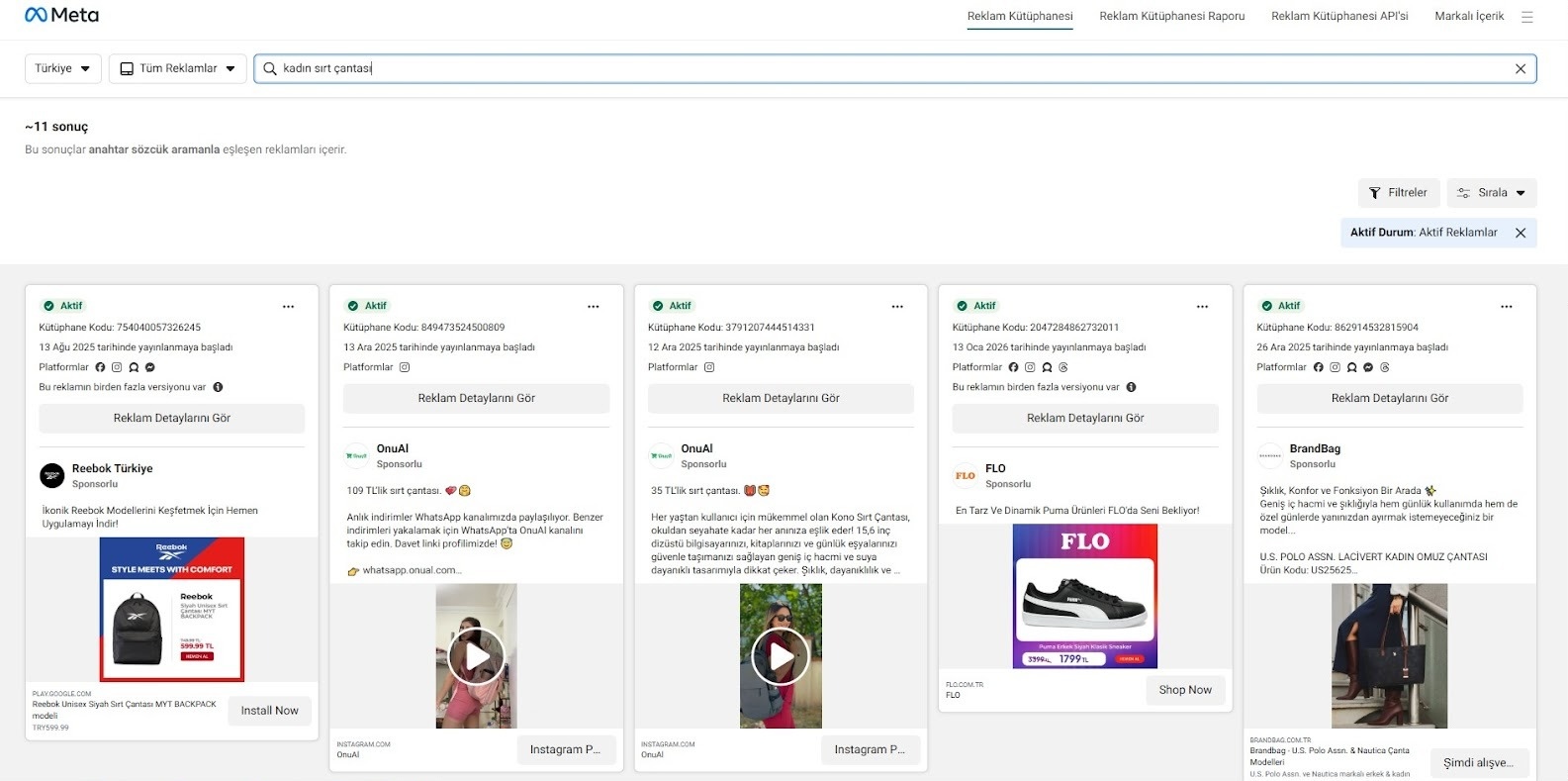Open the Filtreler button
1568x781 pixels.
pyautogui.click(x=1398, y=193)
